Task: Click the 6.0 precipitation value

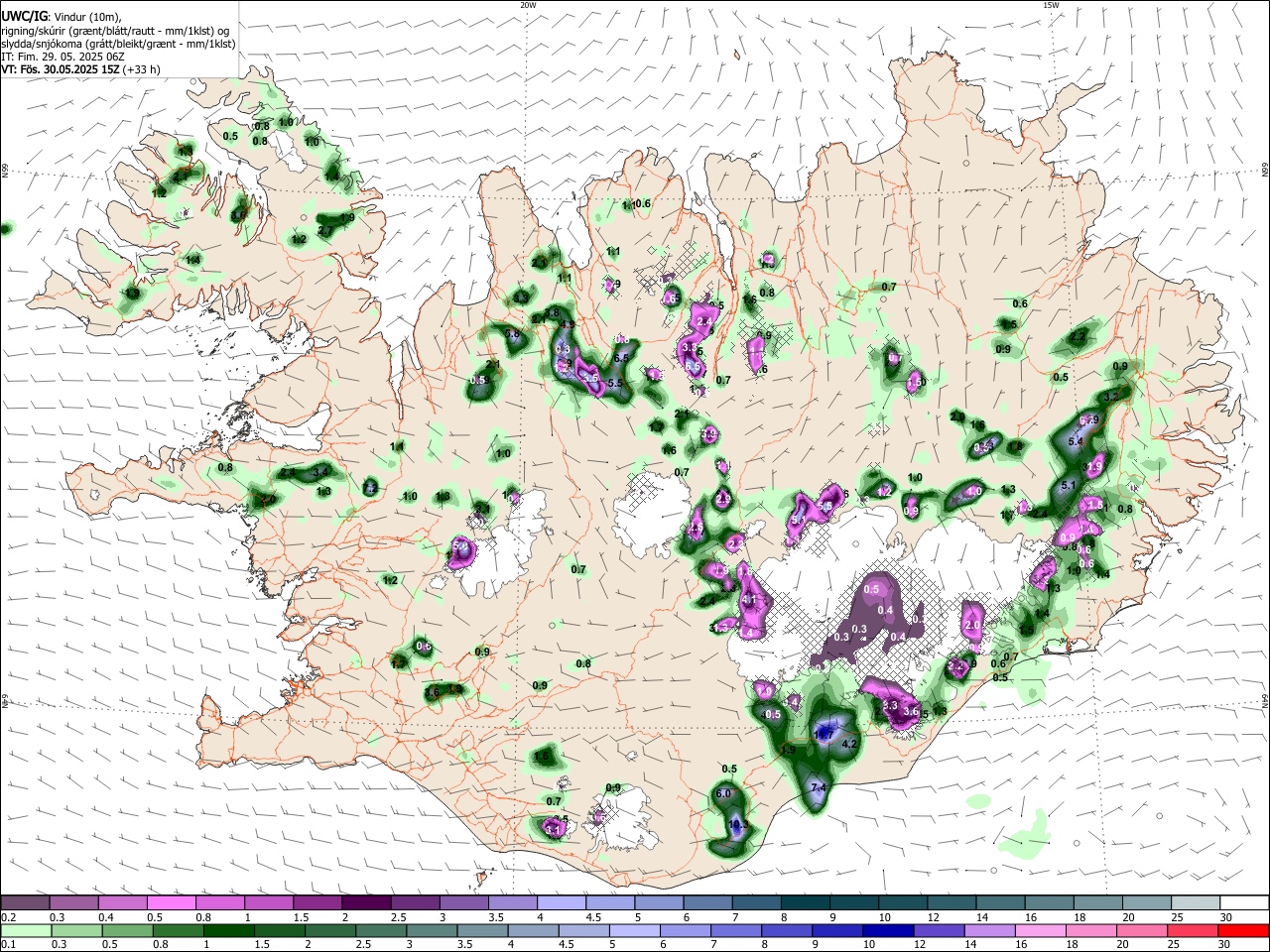Action: click(x=723, y=793)
